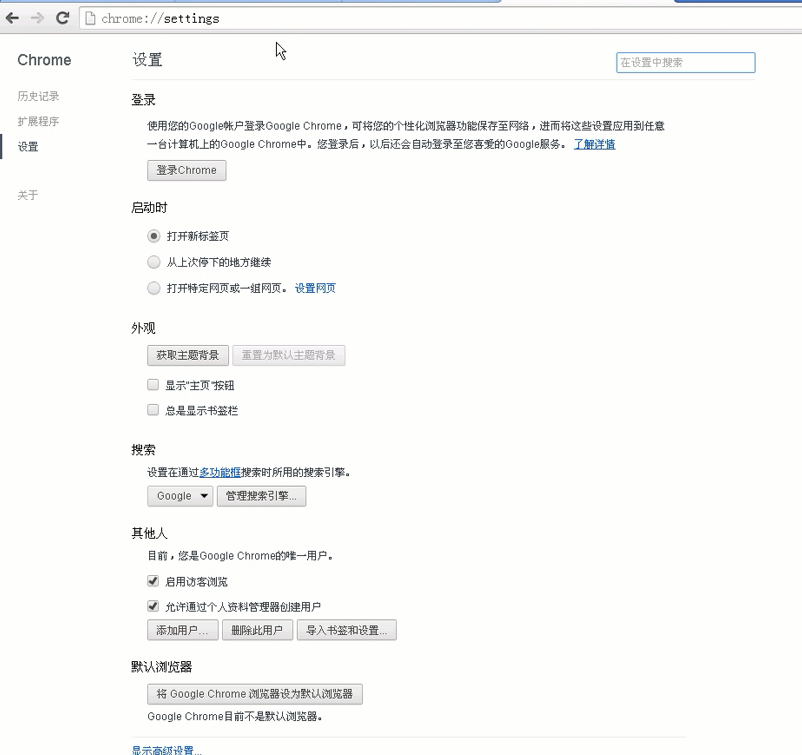
Task: Click the Chrome heading in the sidebar
Action: pos(44,60)
